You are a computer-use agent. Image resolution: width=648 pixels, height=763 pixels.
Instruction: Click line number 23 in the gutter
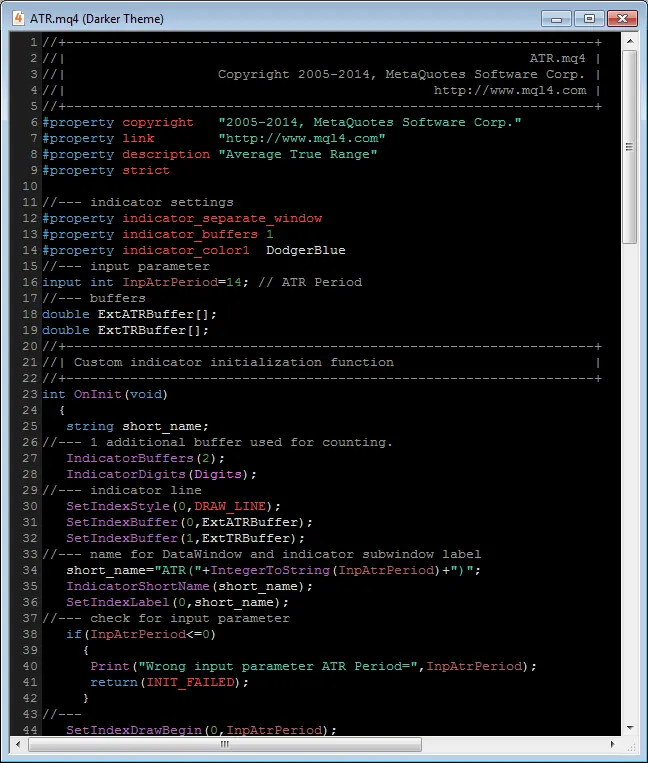pyautogui.click(x=30, y=394)
